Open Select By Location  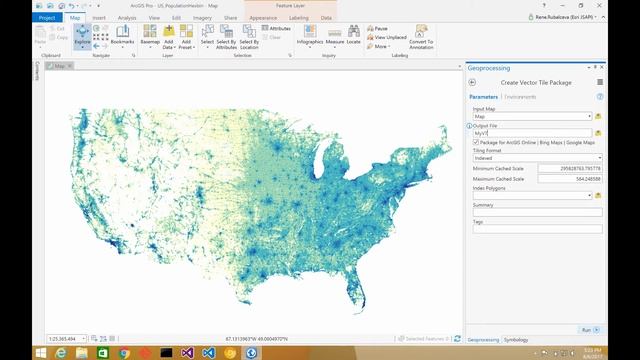click(x=249, y=37)
